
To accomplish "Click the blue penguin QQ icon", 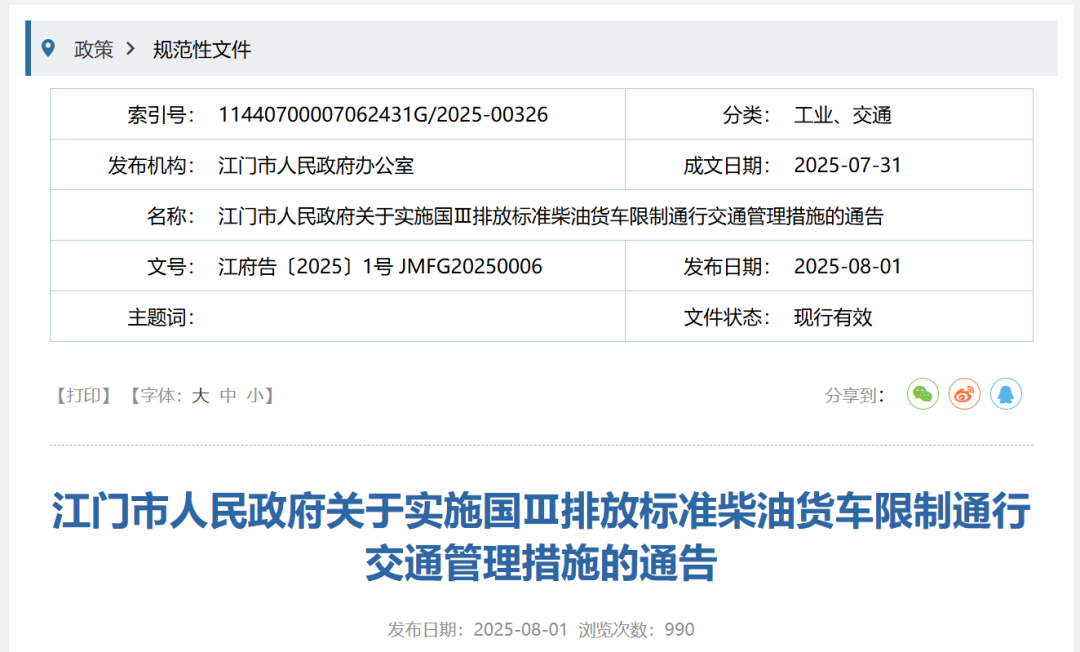I will pos(1007,395).
